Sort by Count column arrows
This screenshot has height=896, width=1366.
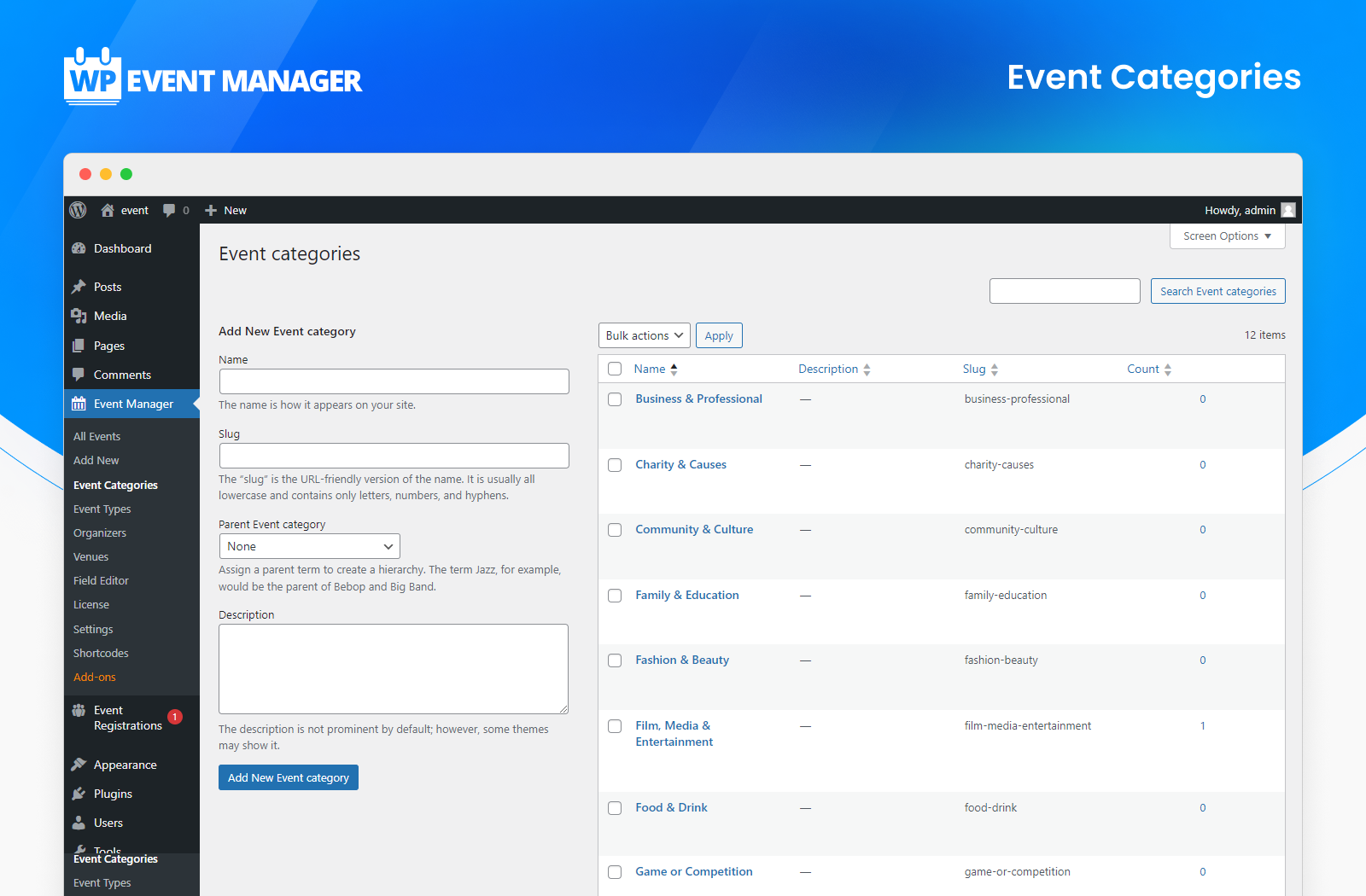click(x=1167, y=369)
